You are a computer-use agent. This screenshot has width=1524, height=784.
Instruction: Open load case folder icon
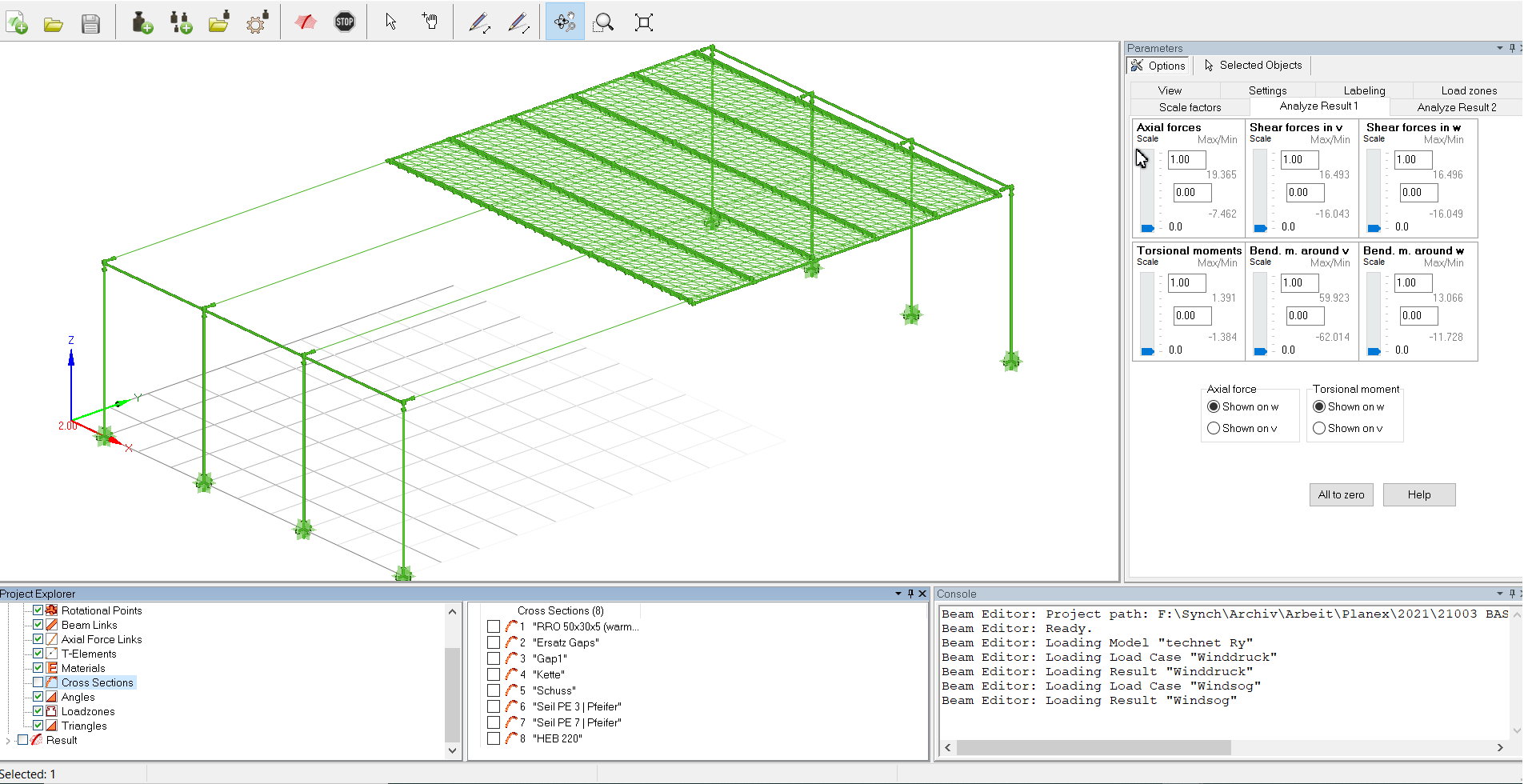pyautogui.click(x=218, y=22)
